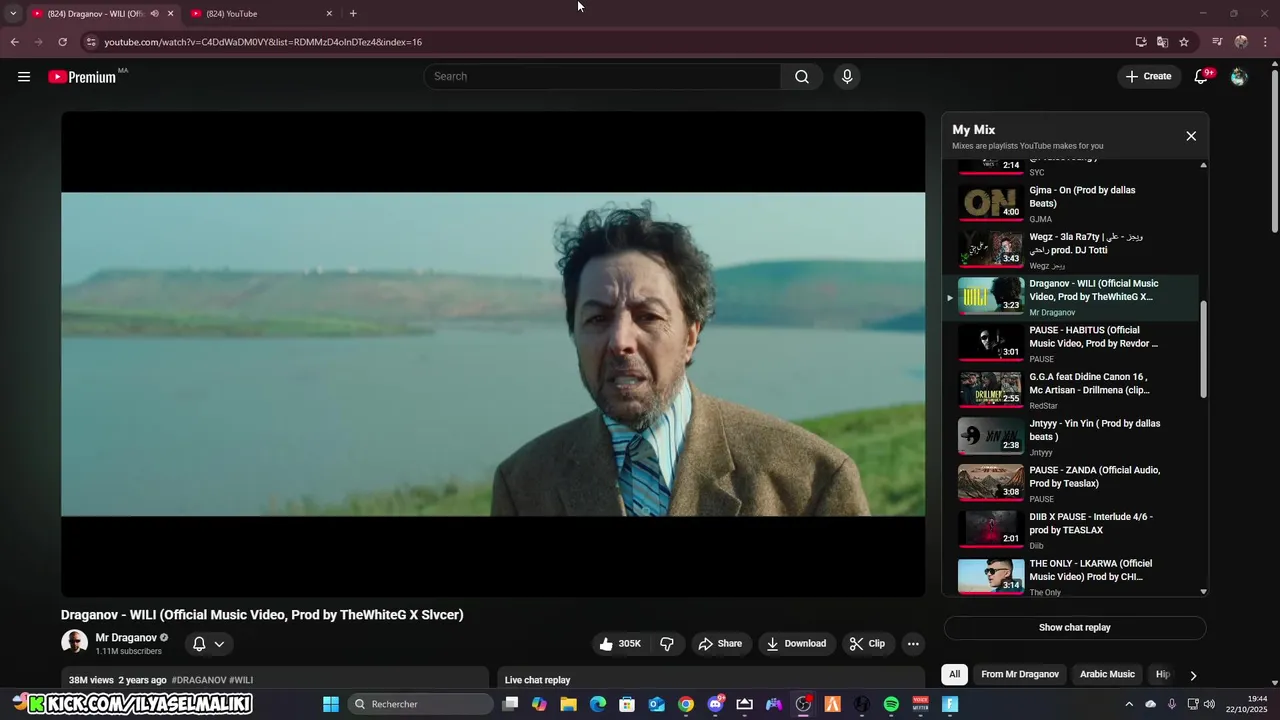Open the Mr Draganov channel avatar
Viewport: 1280px width, 720px height.
74,643
